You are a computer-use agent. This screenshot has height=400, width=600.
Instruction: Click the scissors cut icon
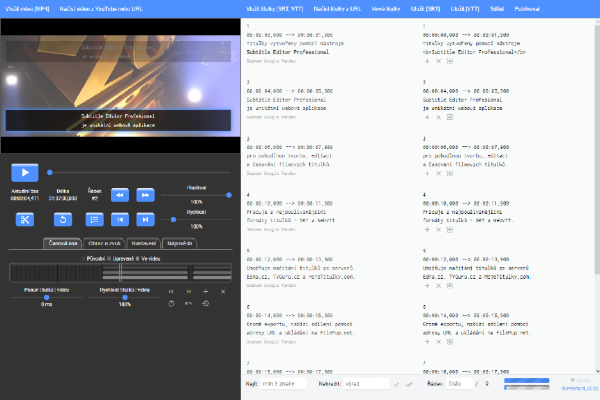click(25, 219)
